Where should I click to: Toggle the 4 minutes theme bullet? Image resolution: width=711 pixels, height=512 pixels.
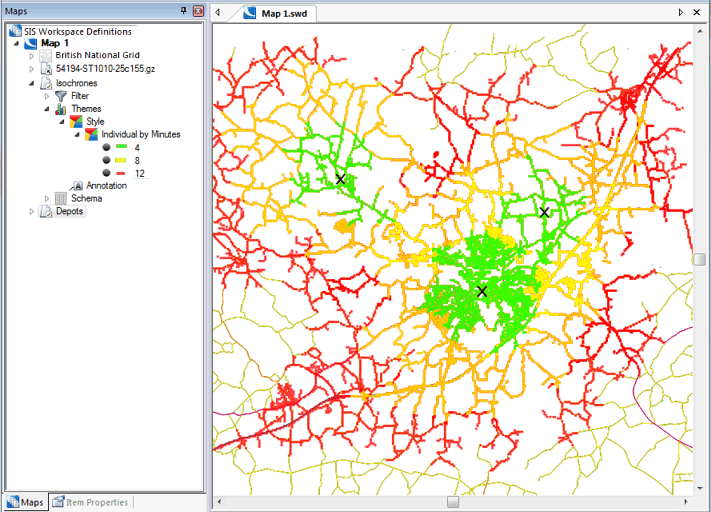pyautogui.click(x=106, y=147)
